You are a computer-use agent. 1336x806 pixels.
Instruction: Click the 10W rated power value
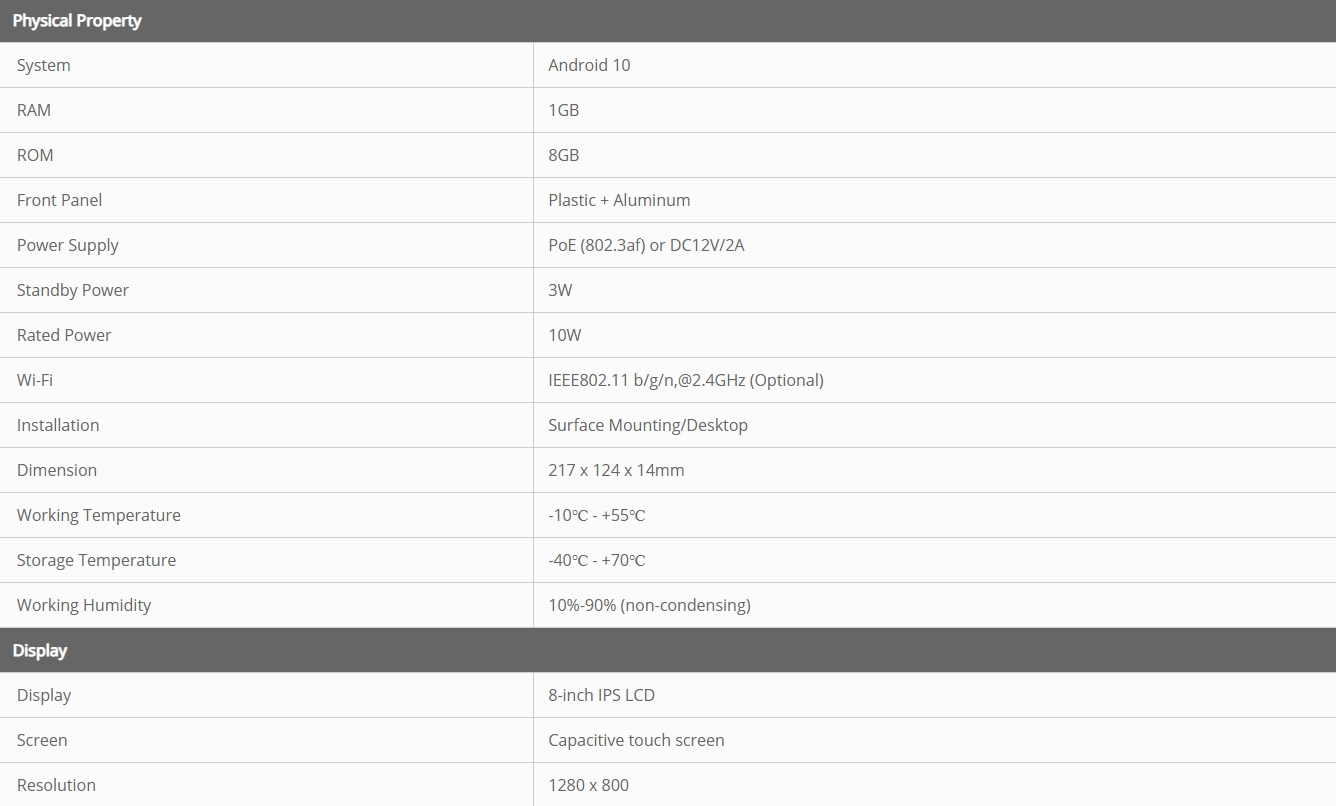(x=564, y=335)
